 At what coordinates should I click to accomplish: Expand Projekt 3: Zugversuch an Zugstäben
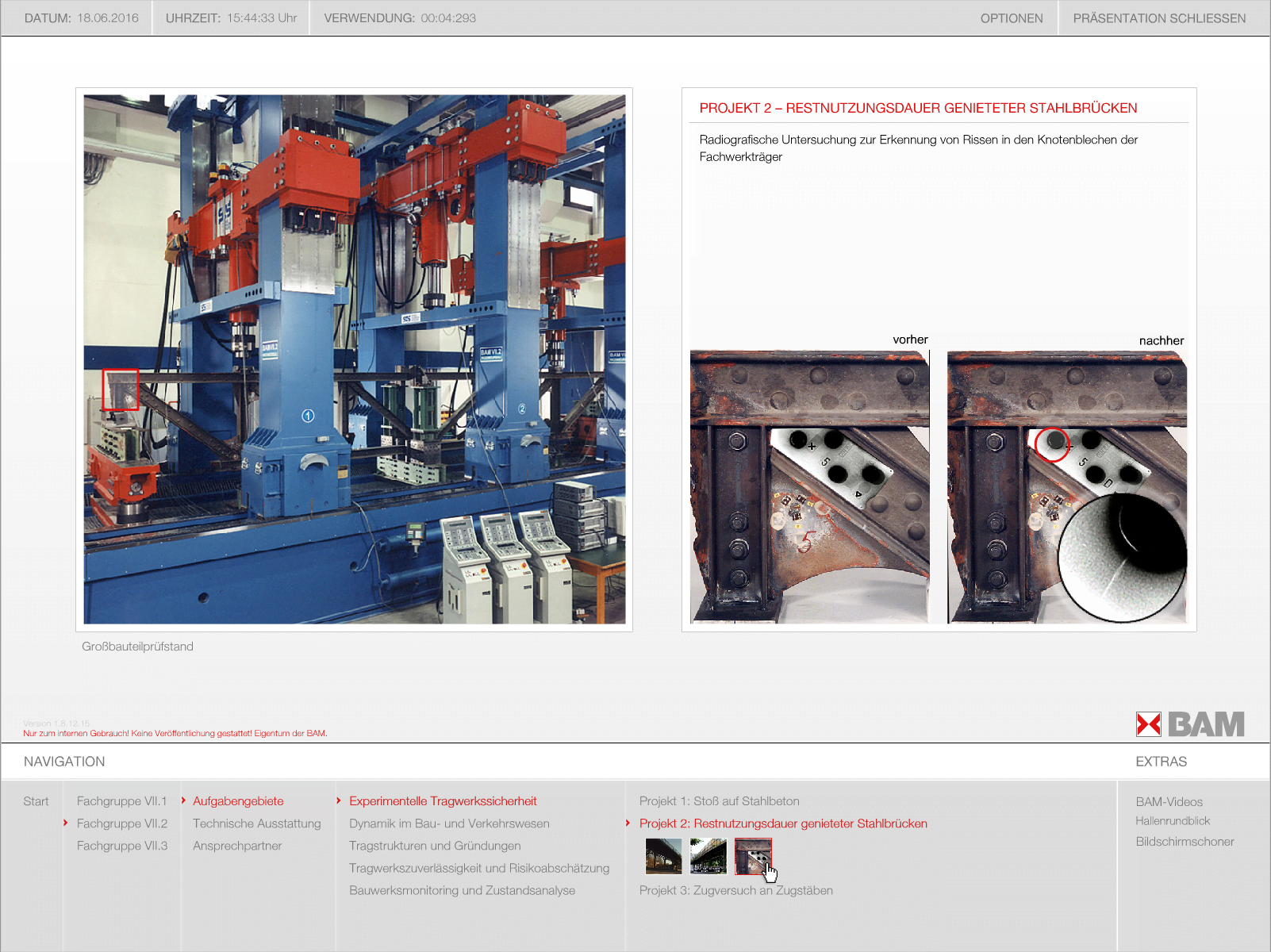click(735, 890)
